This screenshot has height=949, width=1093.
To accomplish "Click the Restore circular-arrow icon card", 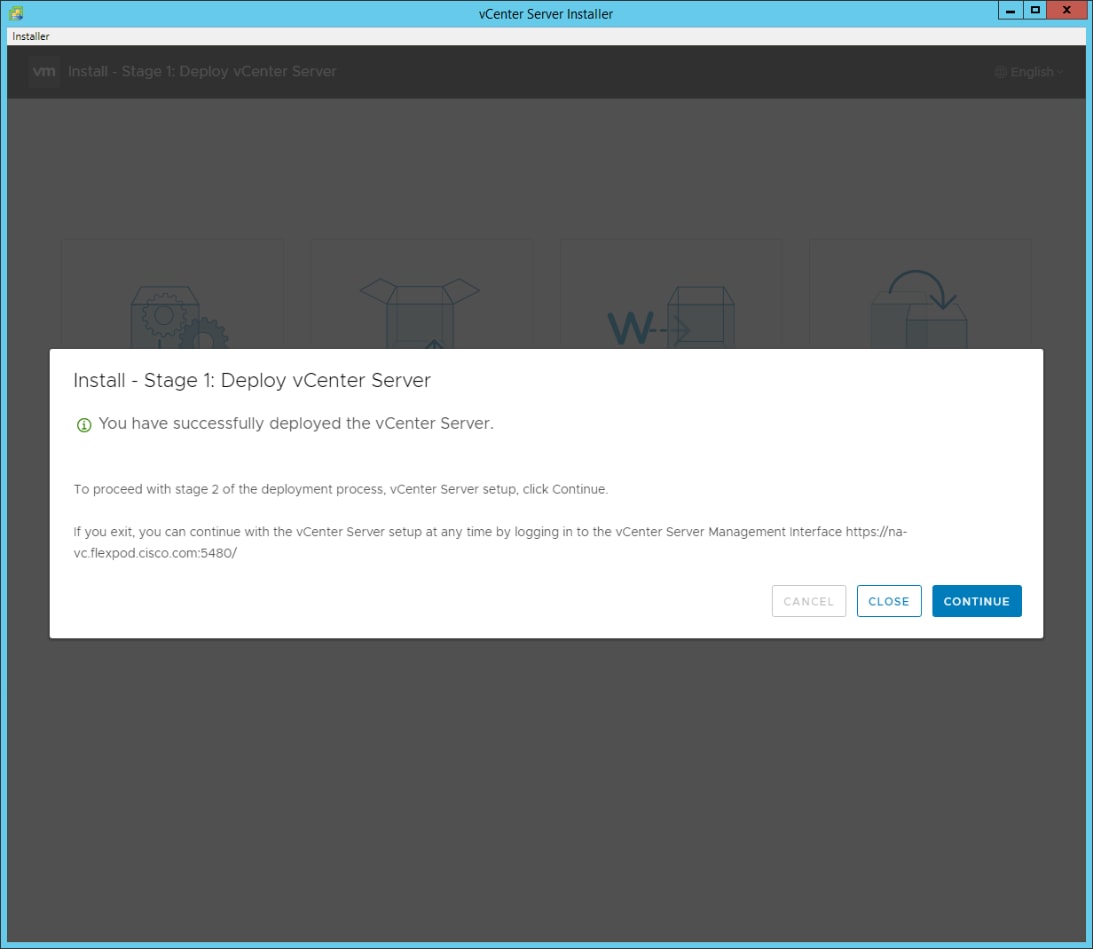I will coord(919,294).
